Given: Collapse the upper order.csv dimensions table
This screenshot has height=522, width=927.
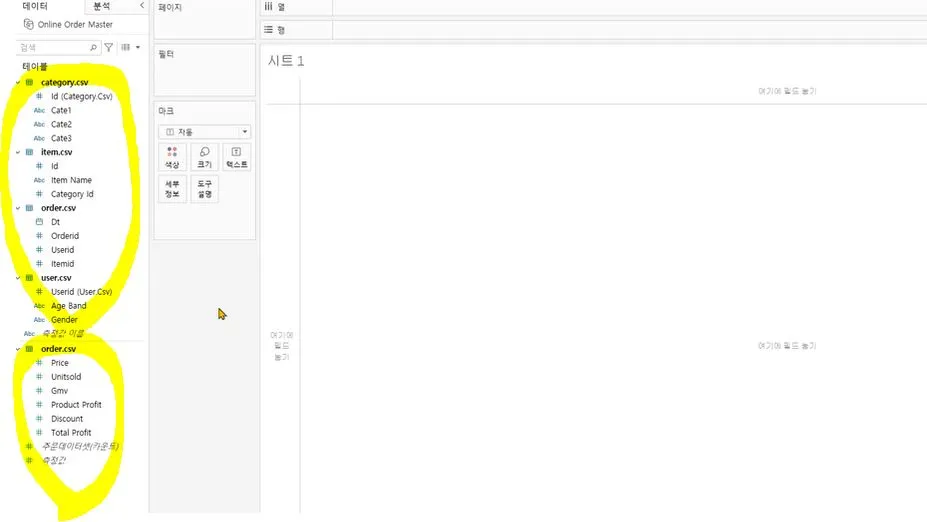Looking at the screenshot, I should click(18, 208).
